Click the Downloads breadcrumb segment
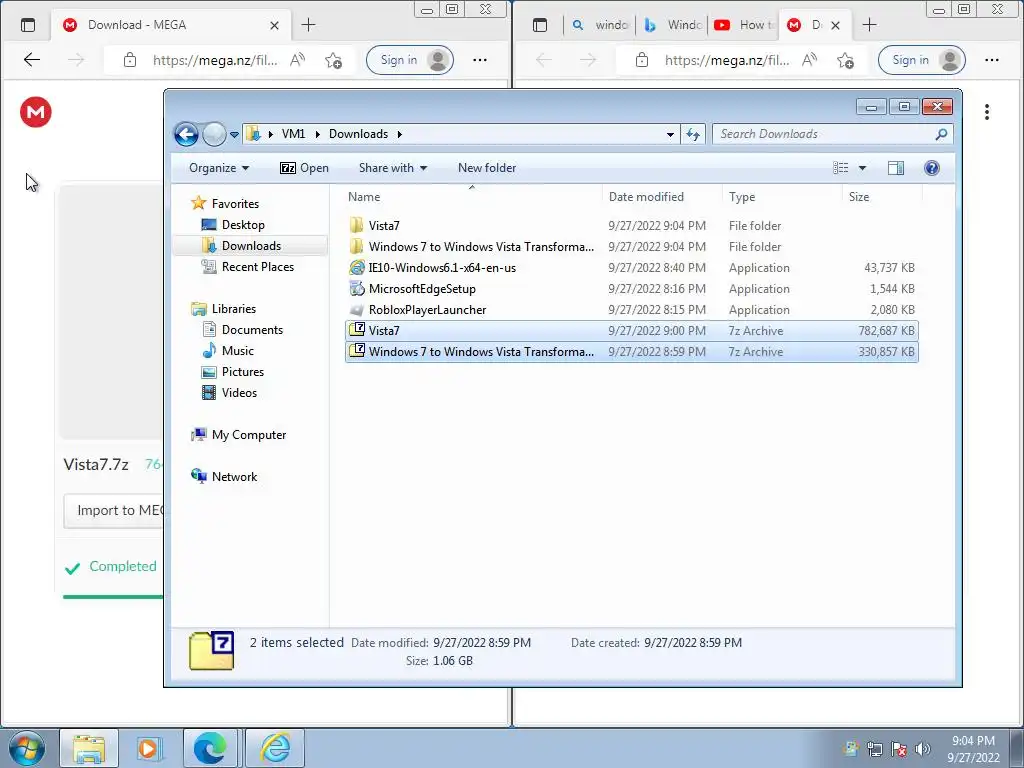 [359, 134]
